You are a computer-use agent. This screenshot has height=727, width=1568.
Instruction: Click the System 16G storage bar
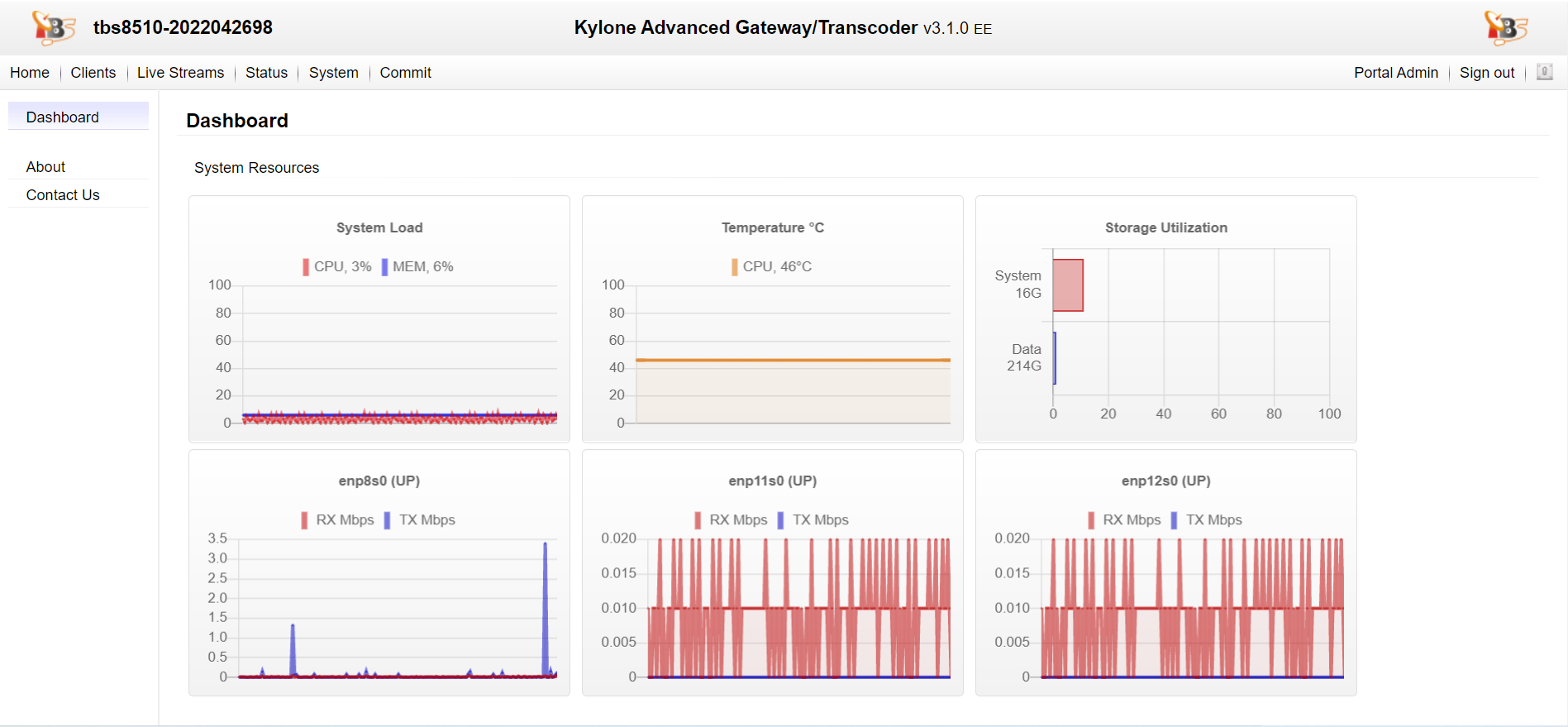click(x=1068, y=285)
